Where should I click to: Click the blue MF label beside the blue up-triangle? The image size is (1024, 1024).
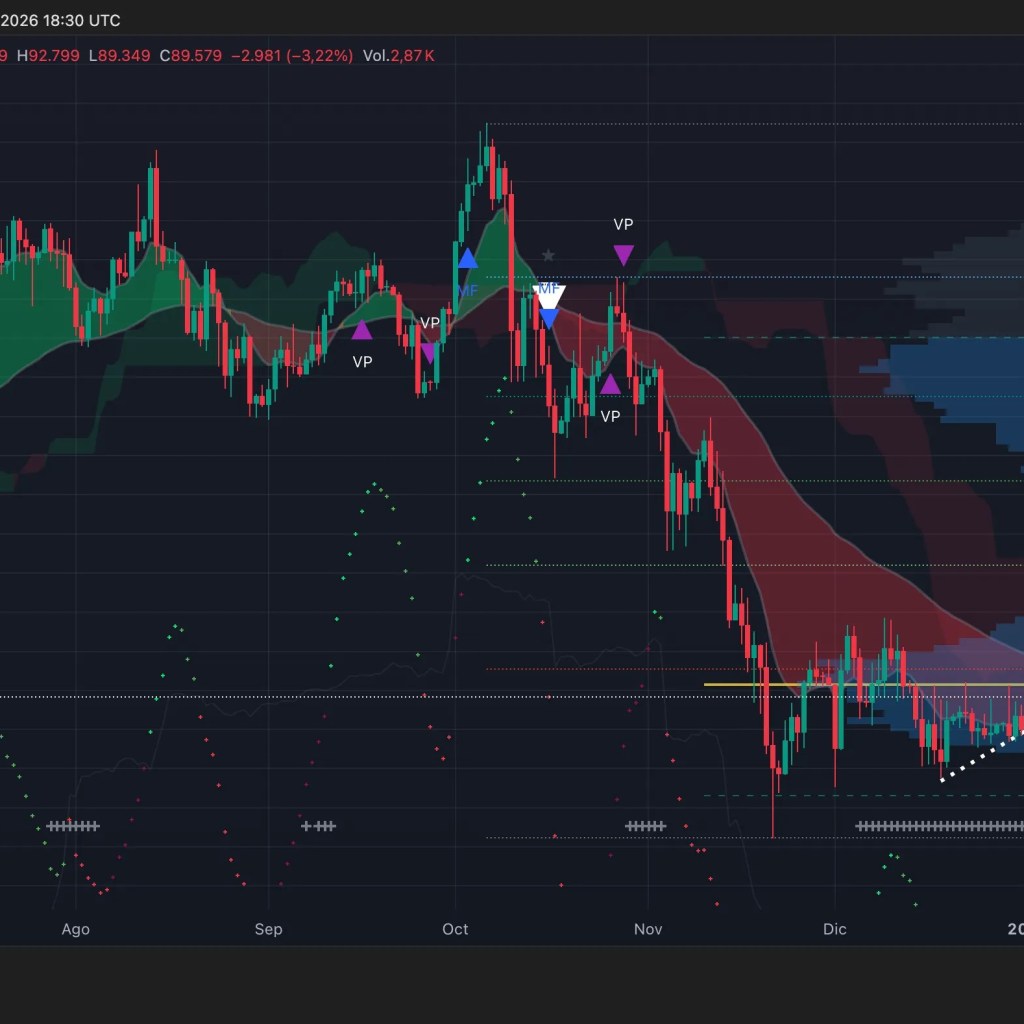468,291
